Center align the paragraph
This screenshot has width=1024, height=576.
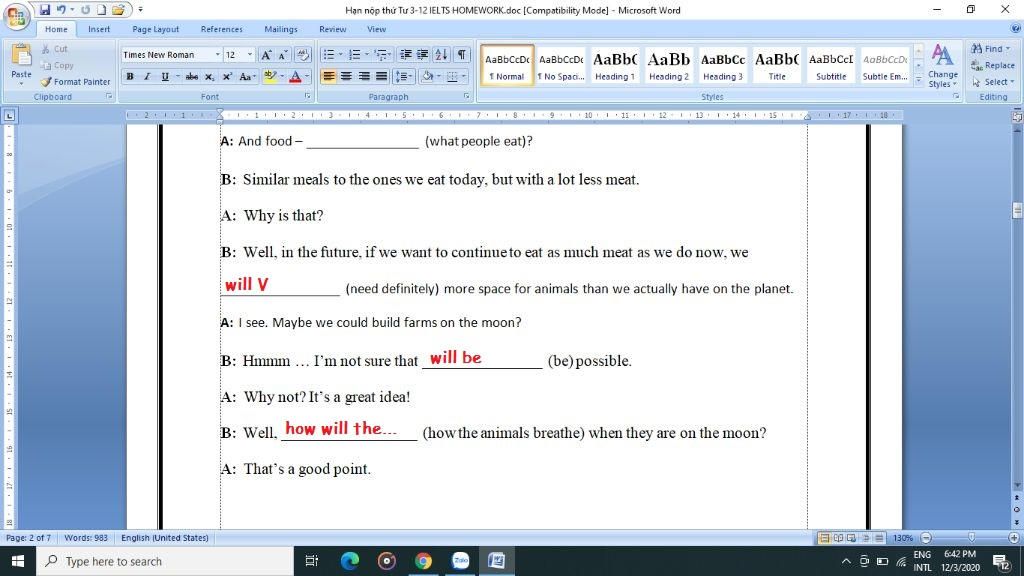pyautogui.click(x=346, y=76)
